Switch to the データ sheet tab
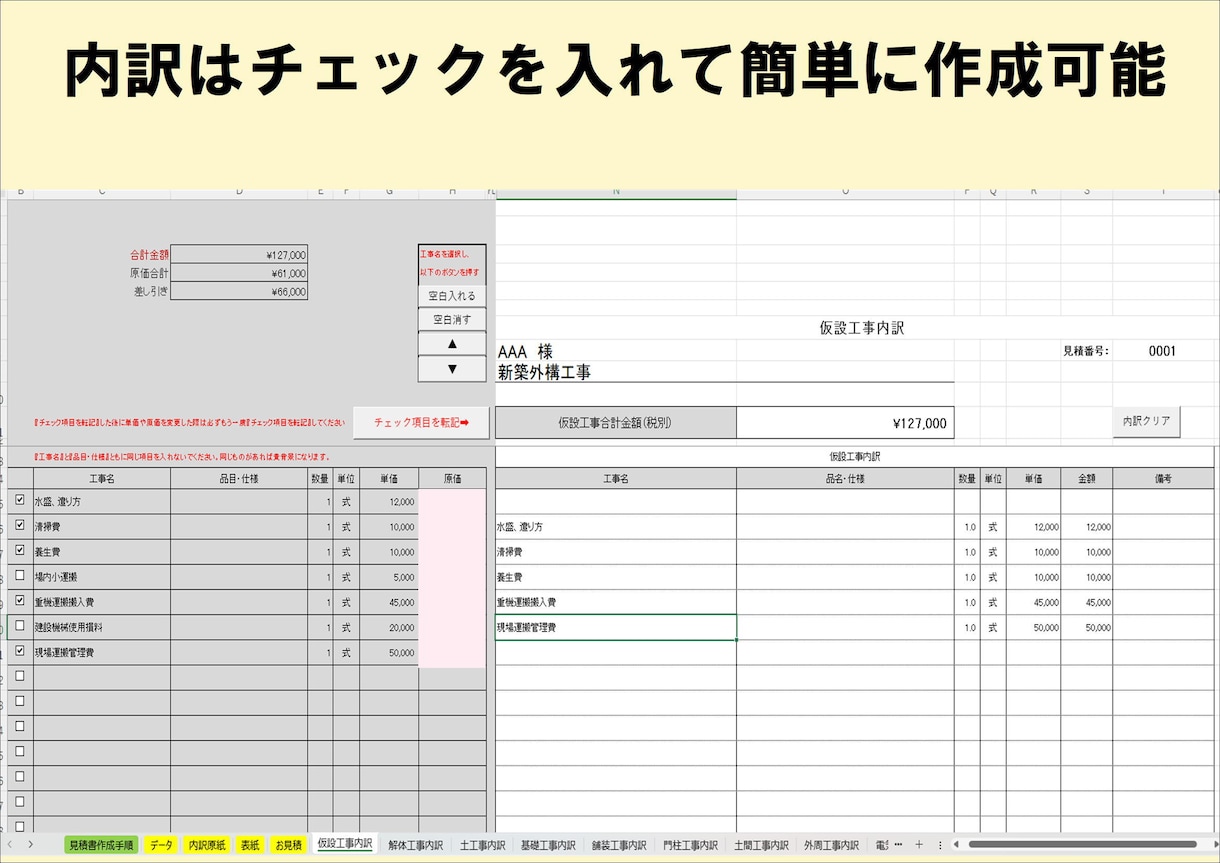The width and height of the screenshot is (1220, 863). pyautogui.click(x=161, y=845)
